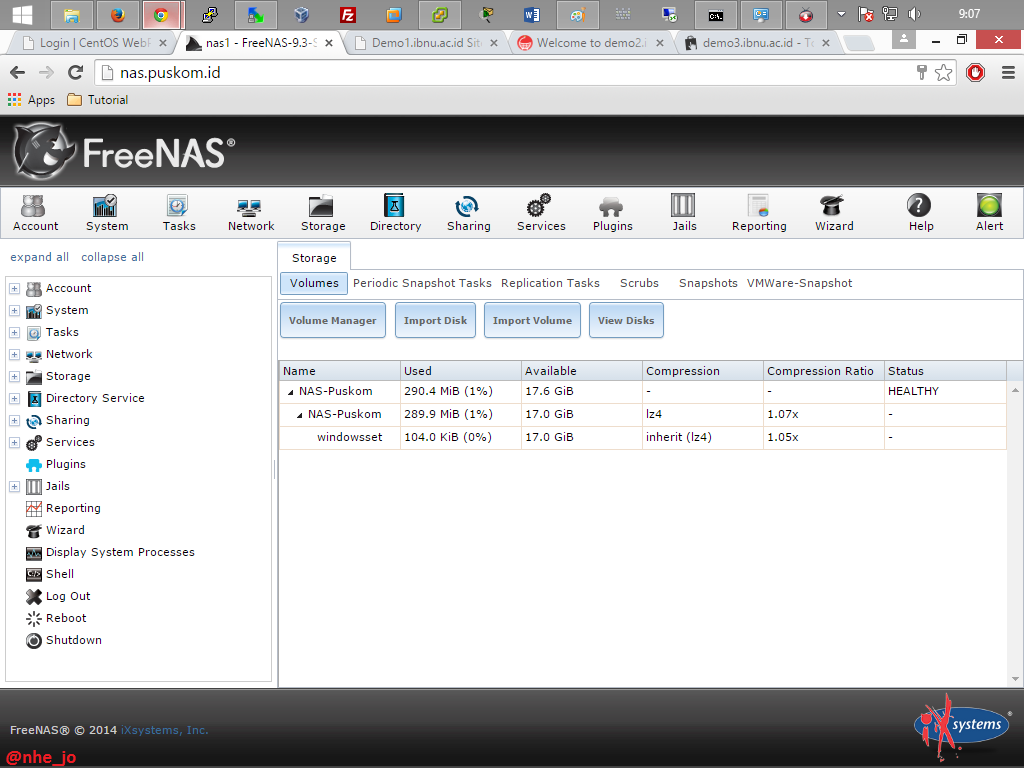Viewport: 1024px width, 768px height.
Task: Open the Account toolbar icon
Action: click(x=35, y=213)
